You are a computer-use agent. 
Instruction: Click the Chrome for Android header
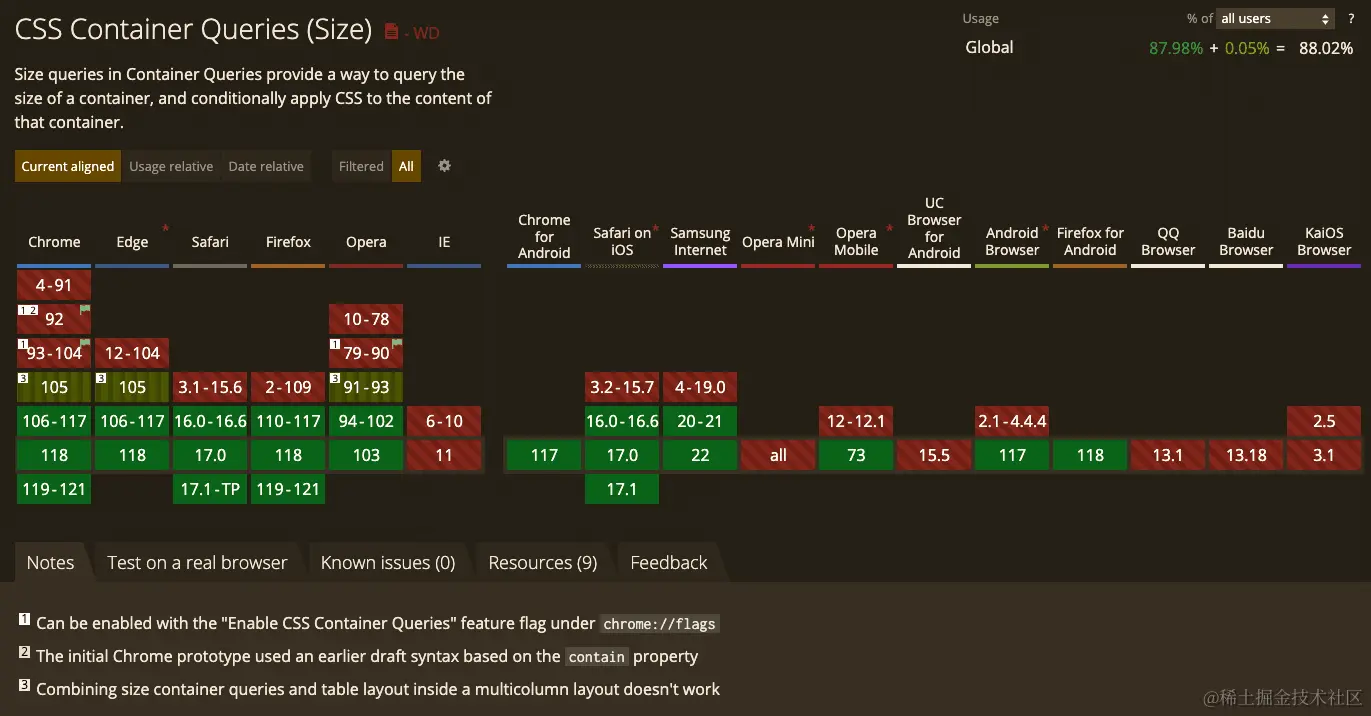pos(544,236)
